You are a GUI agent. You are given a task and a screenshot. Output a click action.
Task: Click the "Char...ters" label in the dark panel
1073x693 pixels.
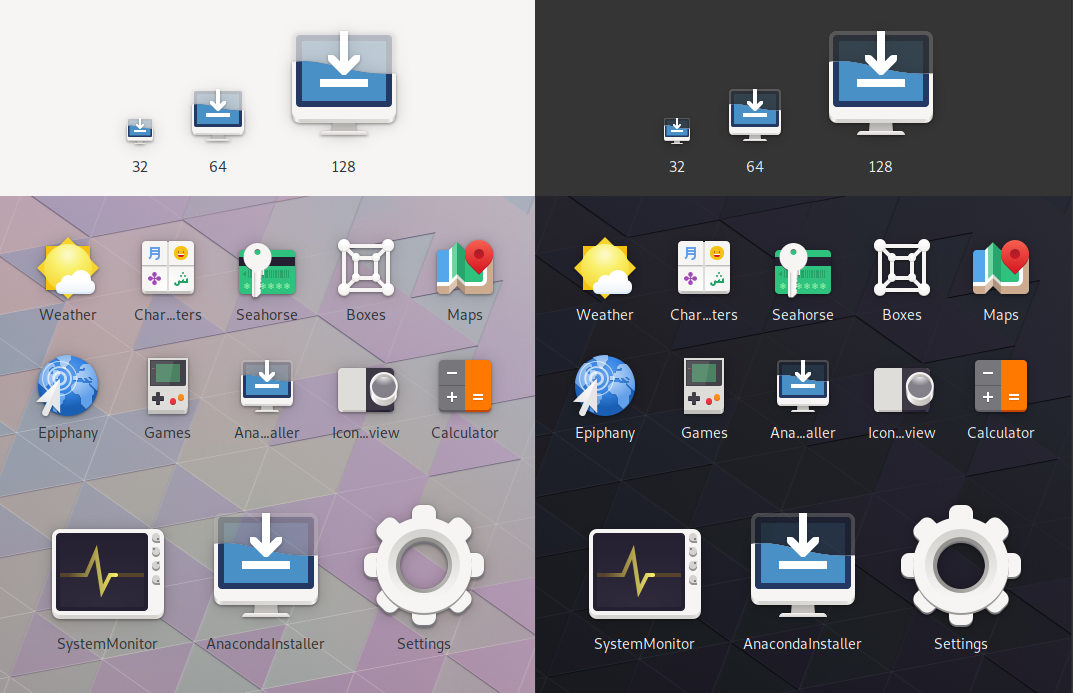pos(704,315)
